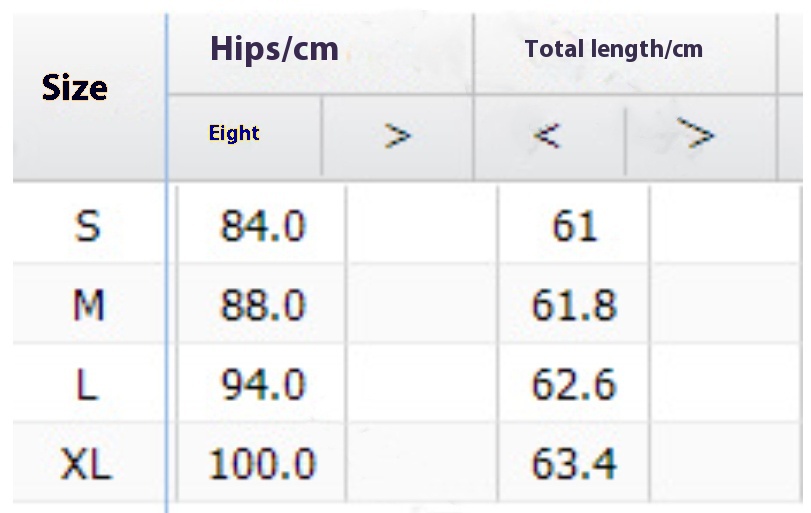The height and width of the screenshot is (513, 811).
Task: Click the 63.4 total length cell
Action: pyautogui.click(x=574, y=463)
